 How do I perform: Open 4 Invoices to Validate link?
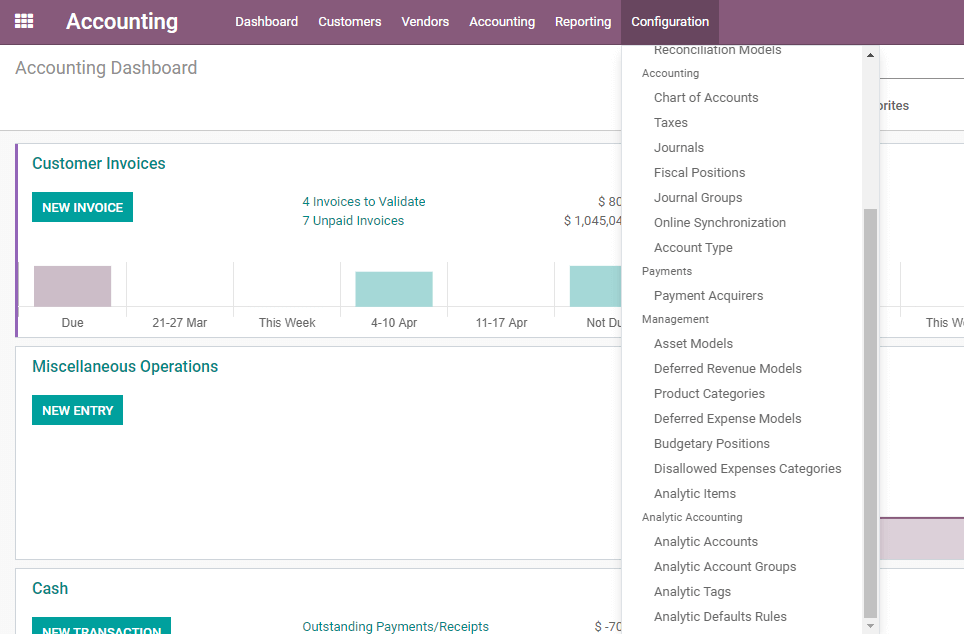pyautogui.click(x=364, y=202)
